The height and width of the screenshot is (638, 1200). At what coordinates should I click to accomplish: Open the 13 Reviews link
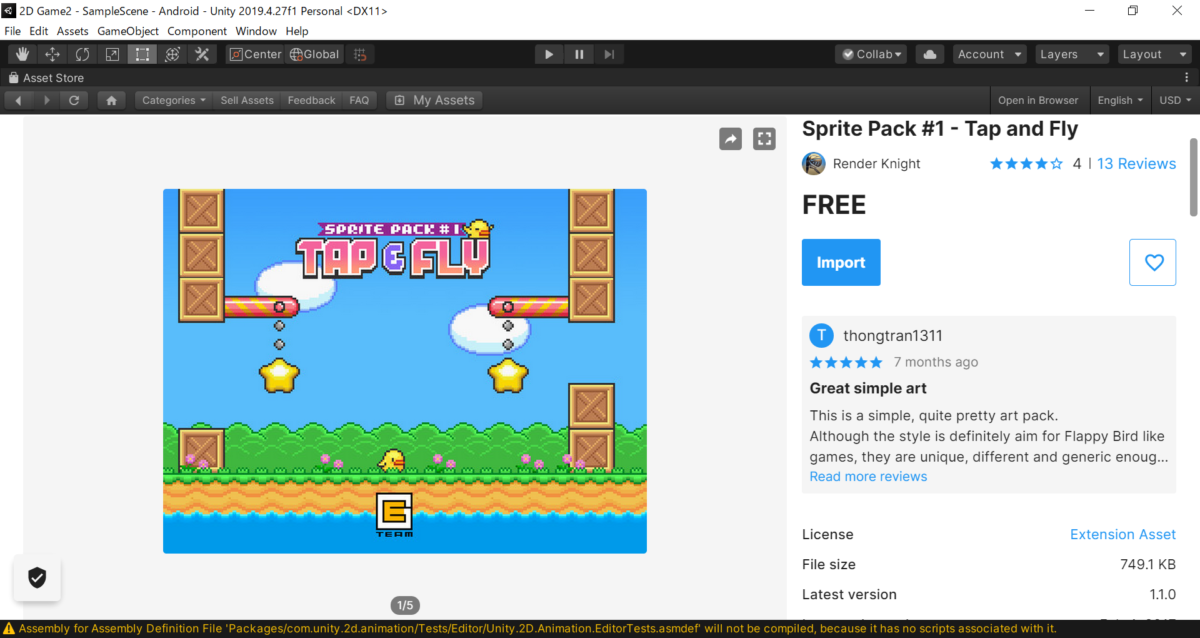(x=1136, y=163)
